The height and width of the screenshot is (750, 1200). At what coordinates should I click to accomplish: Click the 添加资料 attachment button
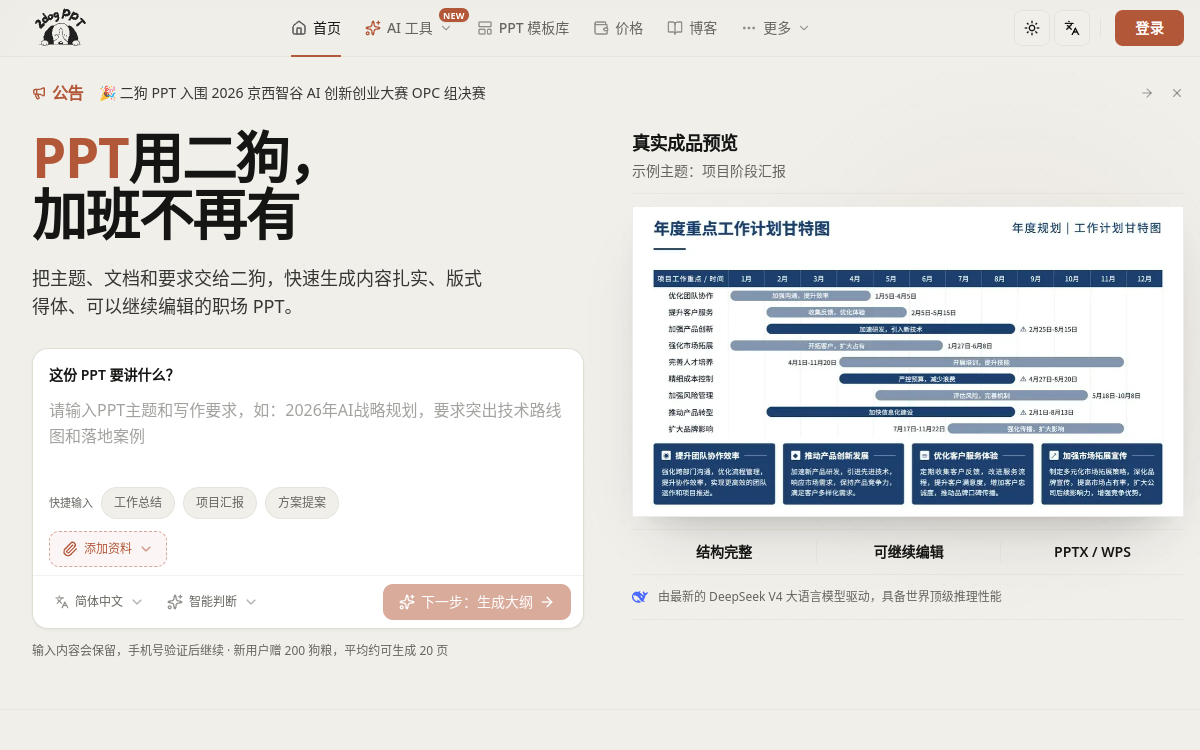tap(108, 549)
